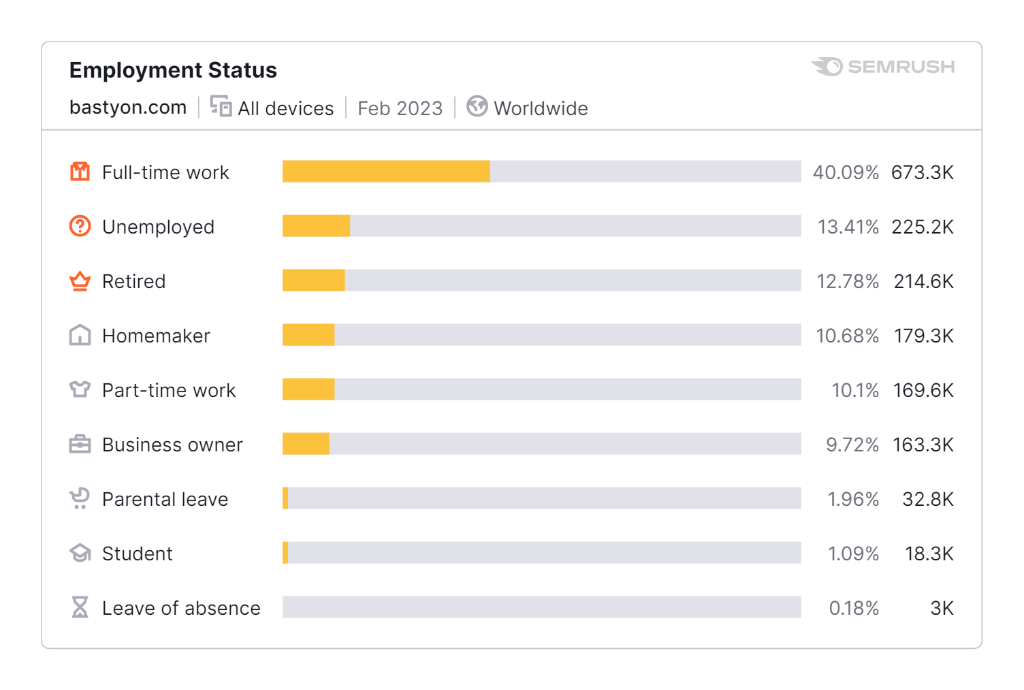The image size is (1024, 690).
Task: Click the Worldwide globe icon
Action: point(477,106)
